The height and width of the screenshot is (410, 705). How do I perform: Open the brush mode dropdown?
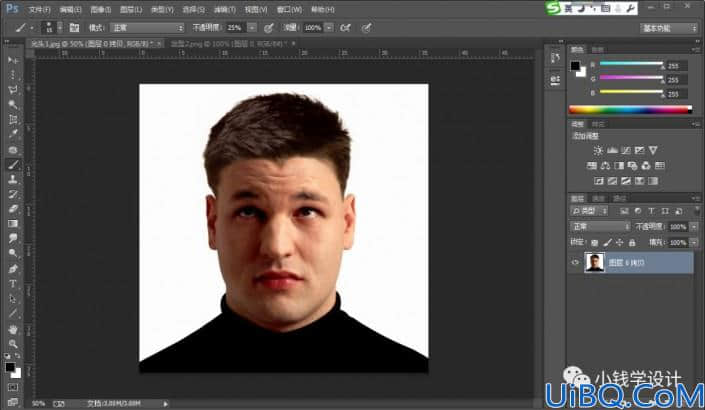tap(147, 28)
